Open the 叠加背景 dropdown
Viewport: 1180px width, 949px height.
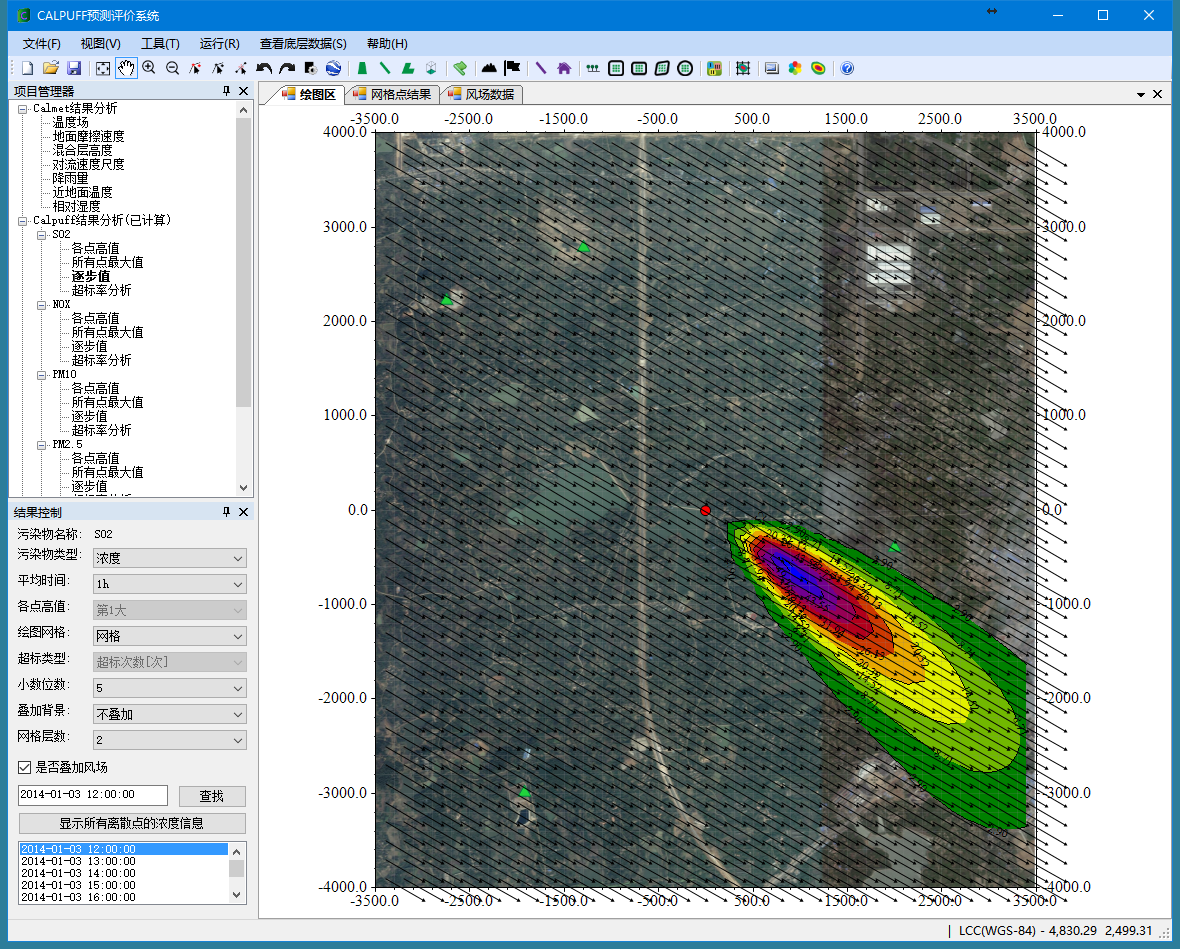(x=169, y=714)
